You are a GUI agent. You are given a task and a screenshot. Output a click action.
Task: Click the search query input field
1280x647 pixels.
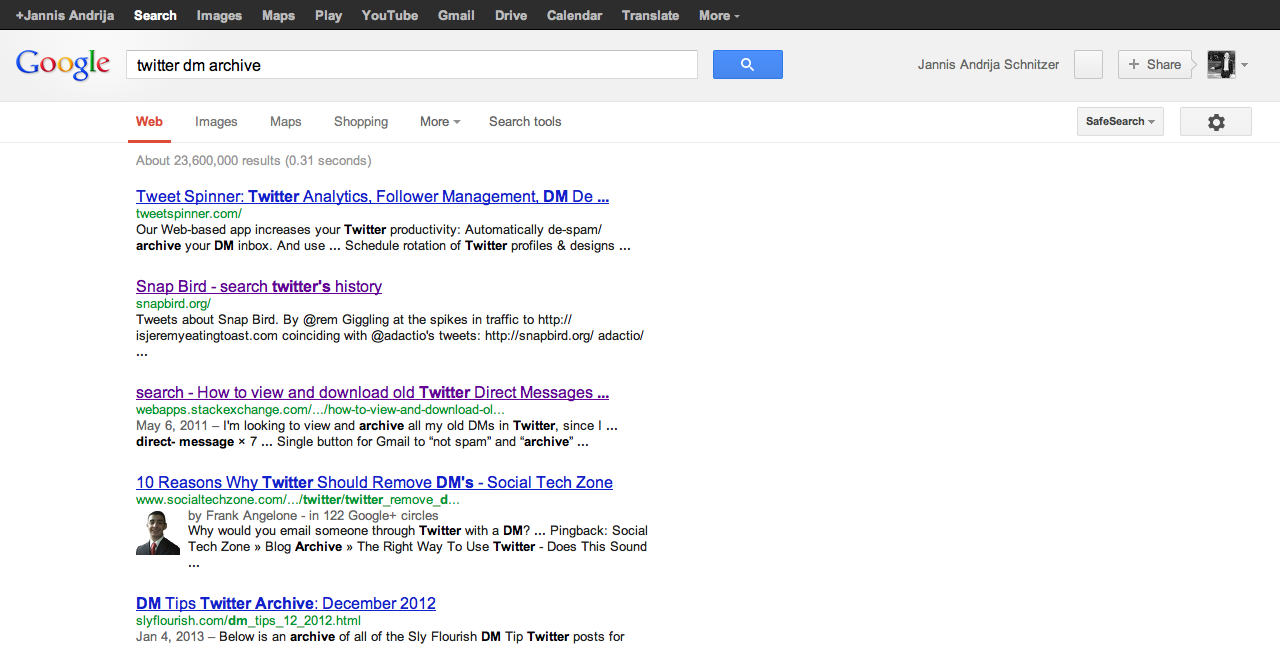point(411,65)
